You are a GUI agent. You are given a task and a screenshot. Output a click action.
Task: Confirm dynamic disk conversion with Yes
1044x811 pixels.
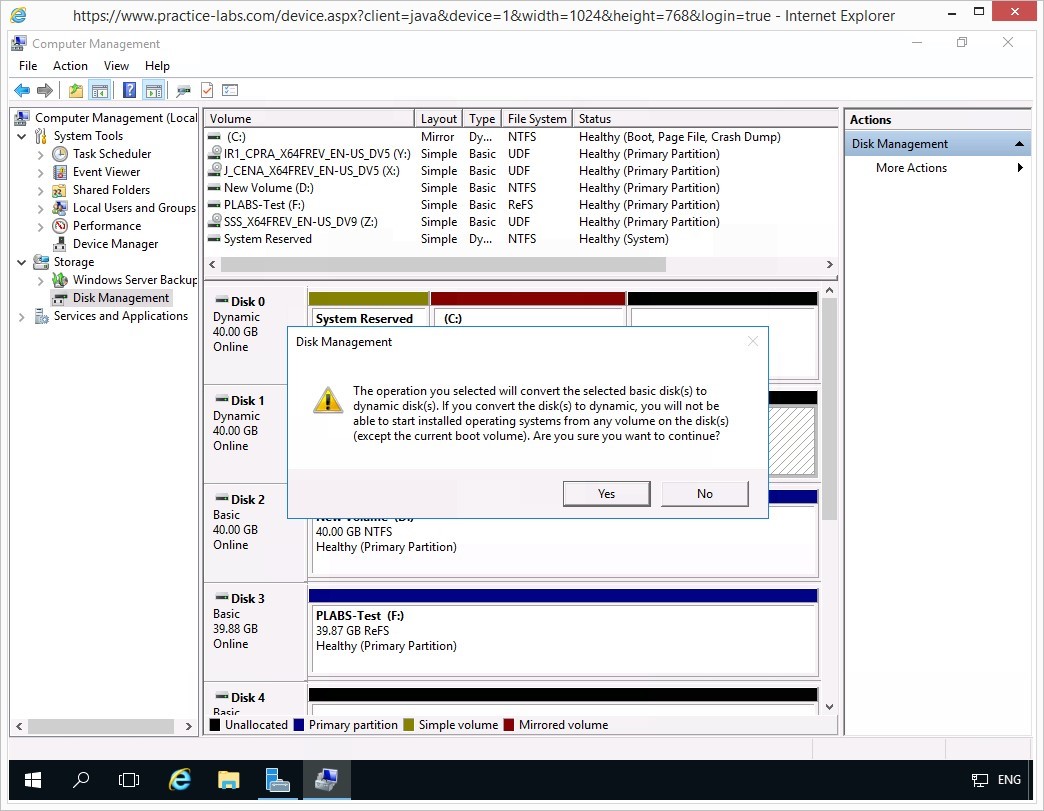pyautogui.click(x=606, y=494)
